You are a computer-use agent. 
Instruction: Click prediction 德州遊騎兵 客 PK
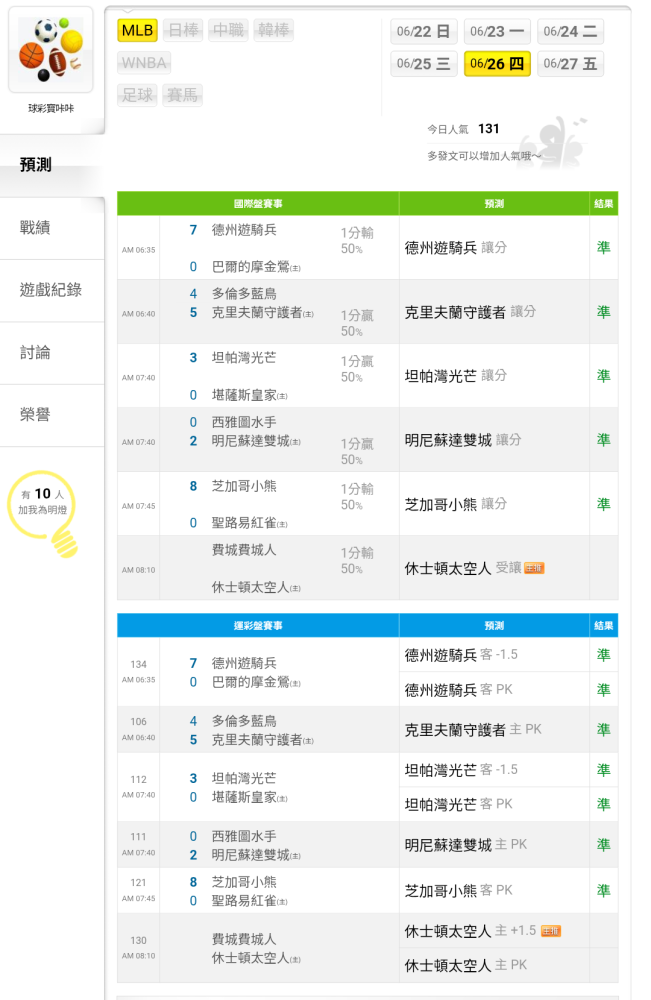(x=458, y=689)
